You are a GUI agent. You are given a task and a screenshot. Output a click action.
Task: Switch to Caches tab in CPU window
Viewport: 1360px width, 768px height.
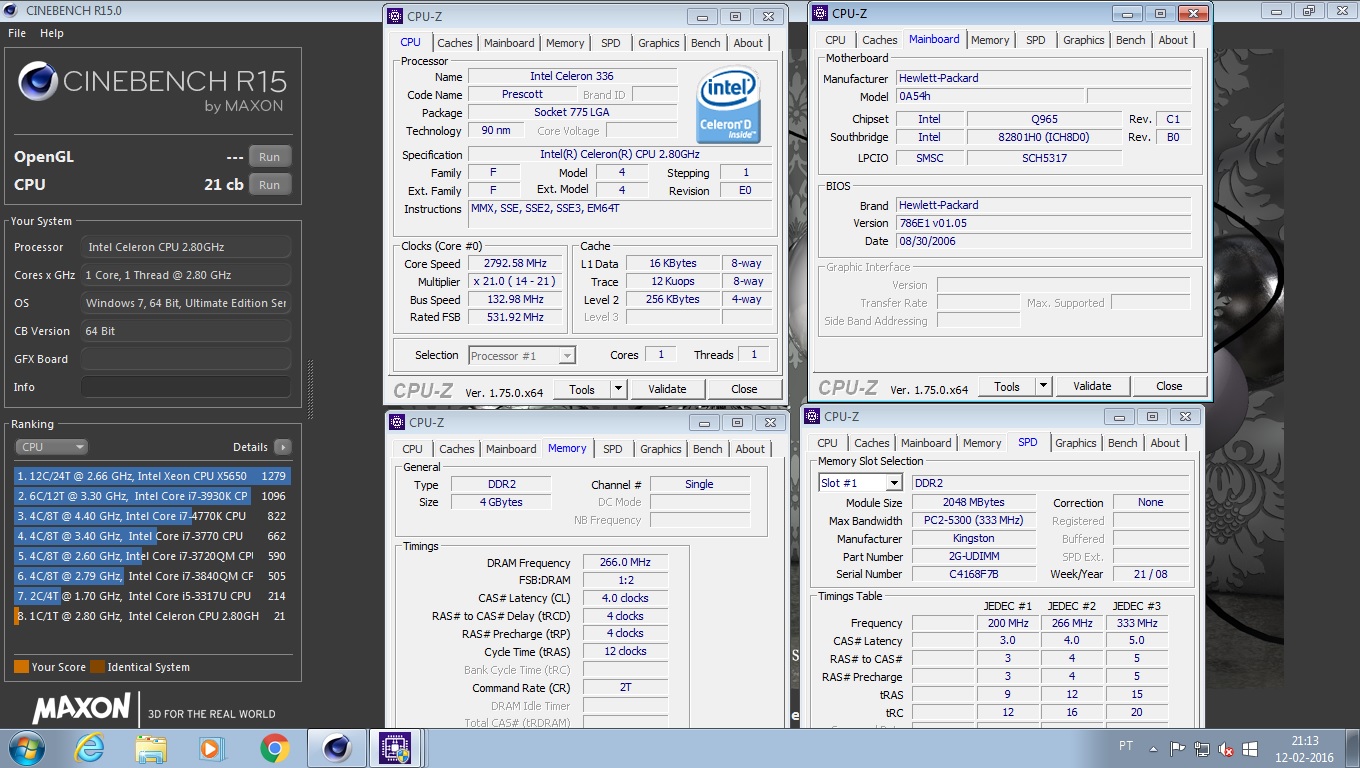455,43
